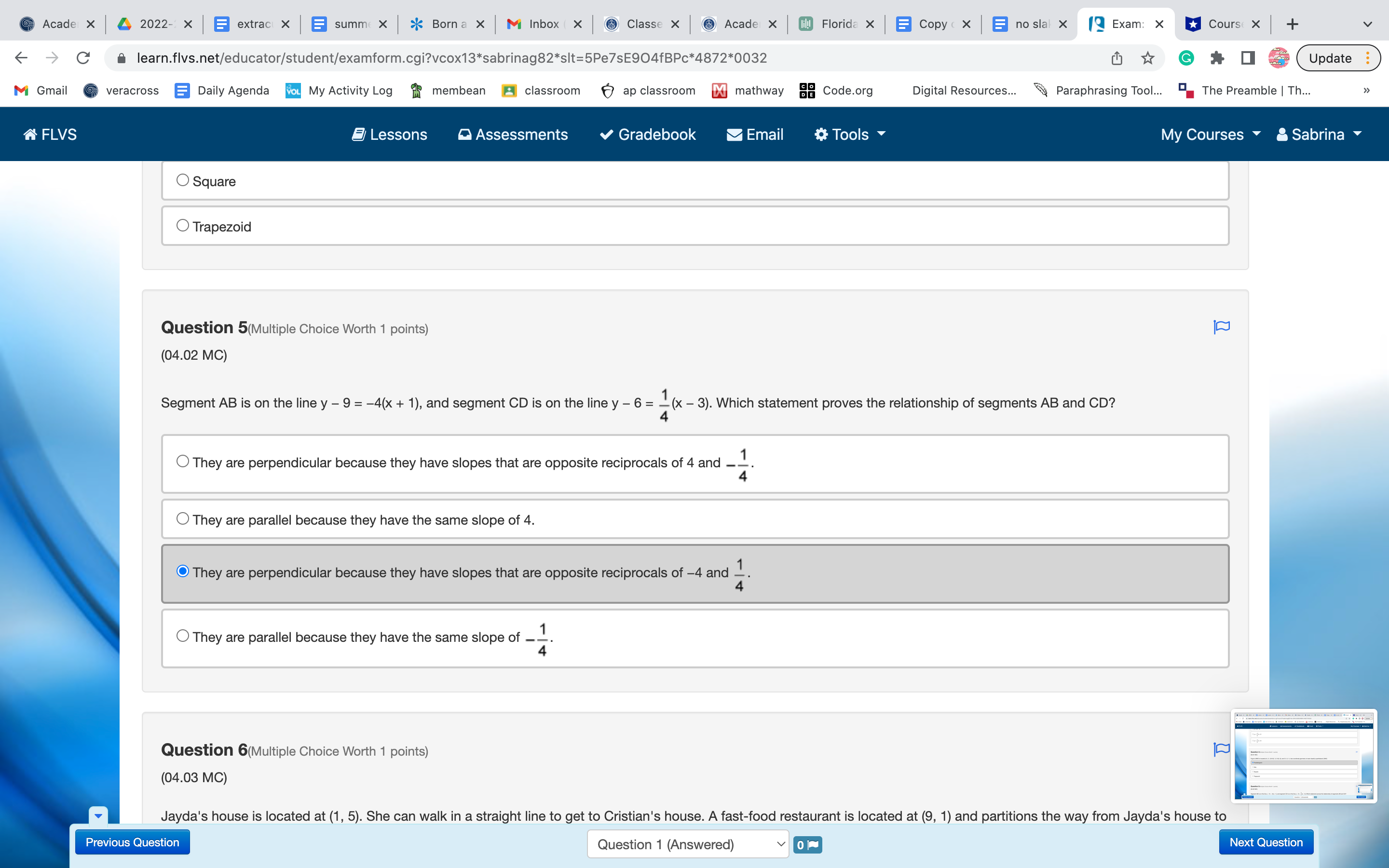Click the Tools menu item

coord(849,134)
